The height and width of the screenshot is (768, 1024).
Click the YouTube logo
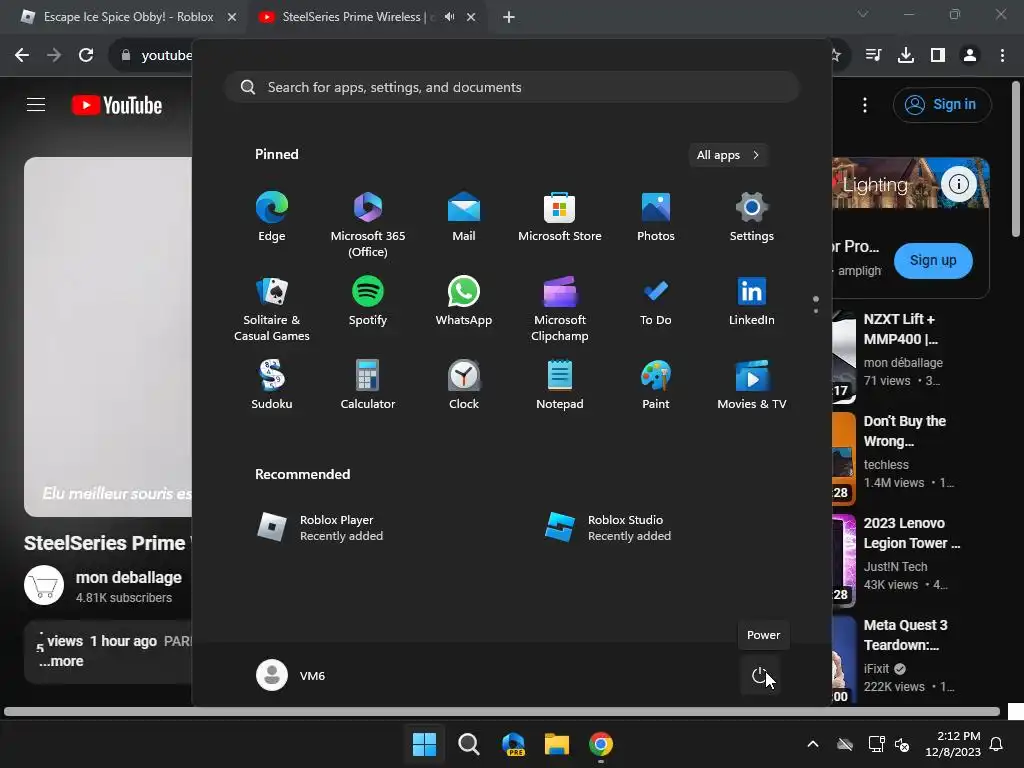click(117, 105)
